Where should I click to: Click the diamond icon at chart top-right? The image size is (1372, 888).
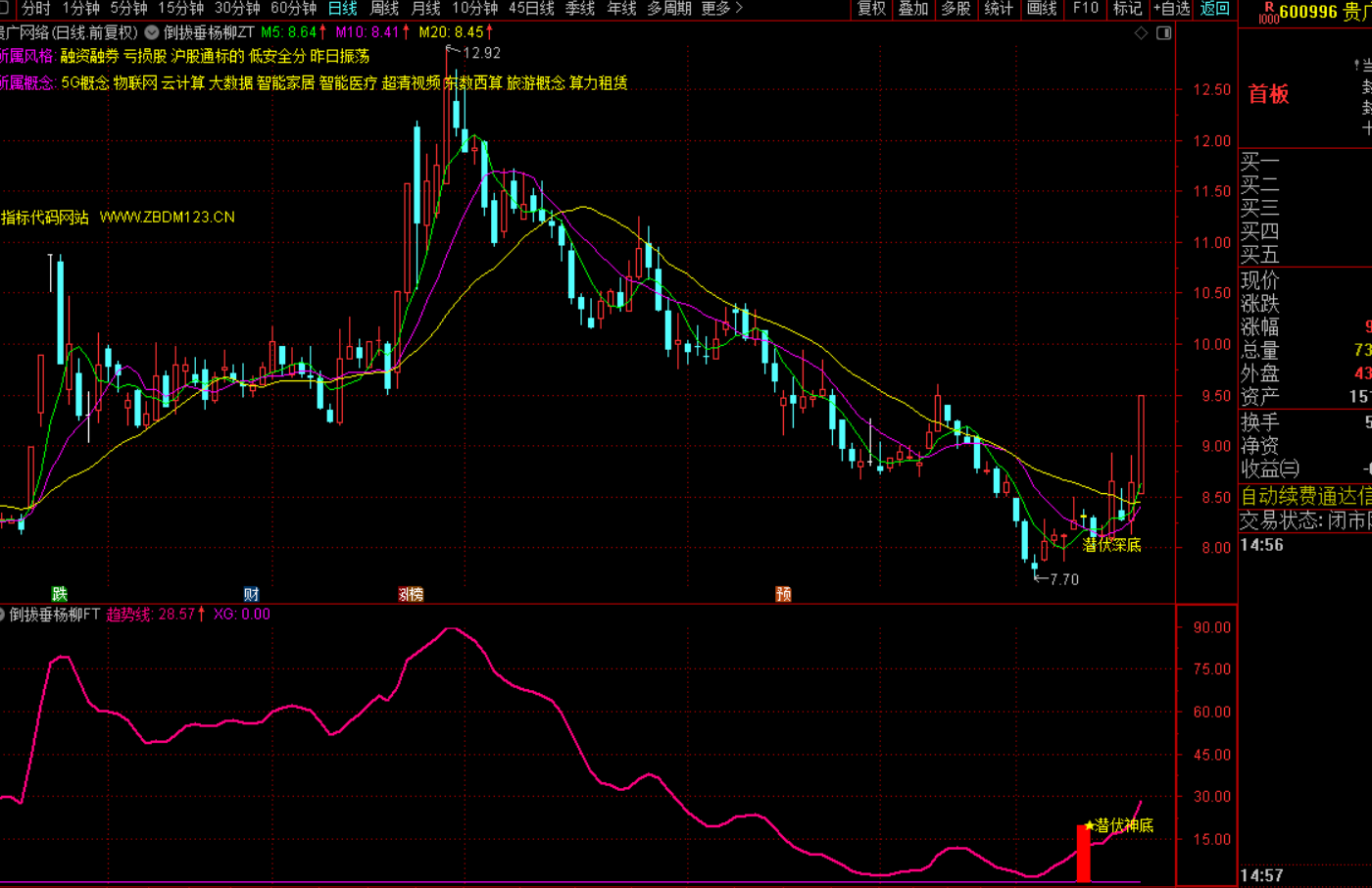point(1141,33)
